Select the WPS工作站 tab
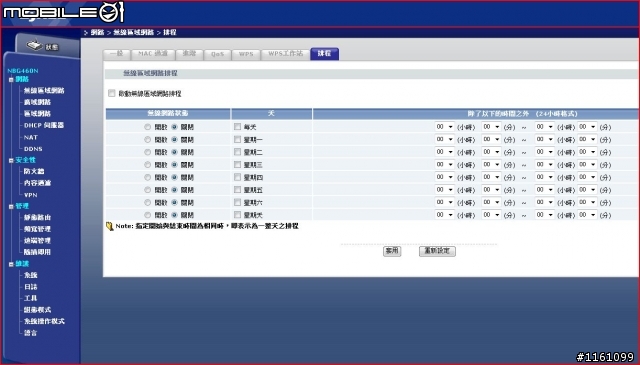 point(286,54)
